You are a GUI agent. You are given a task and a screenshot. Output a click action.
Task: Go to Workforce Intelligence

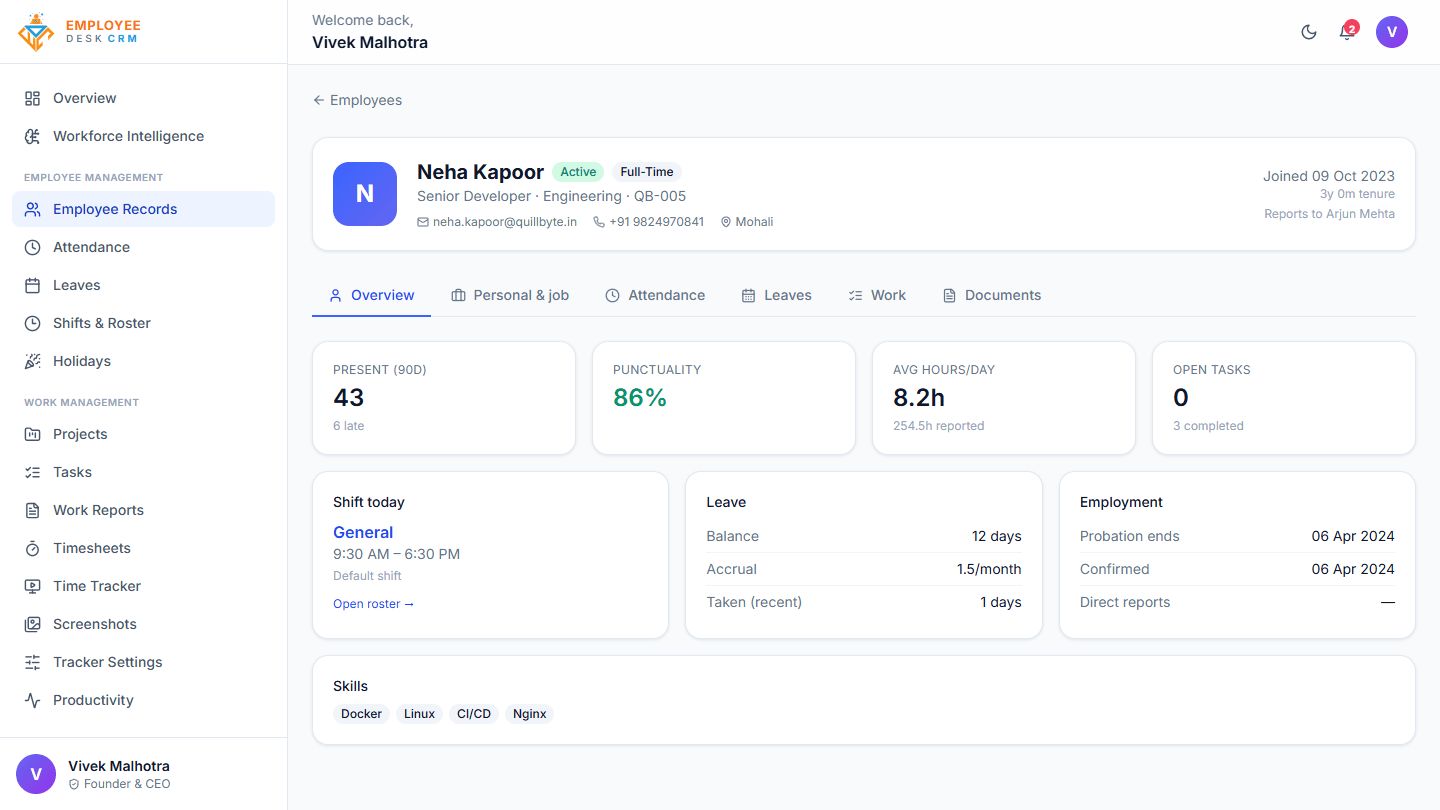click(x=143, y=136)
